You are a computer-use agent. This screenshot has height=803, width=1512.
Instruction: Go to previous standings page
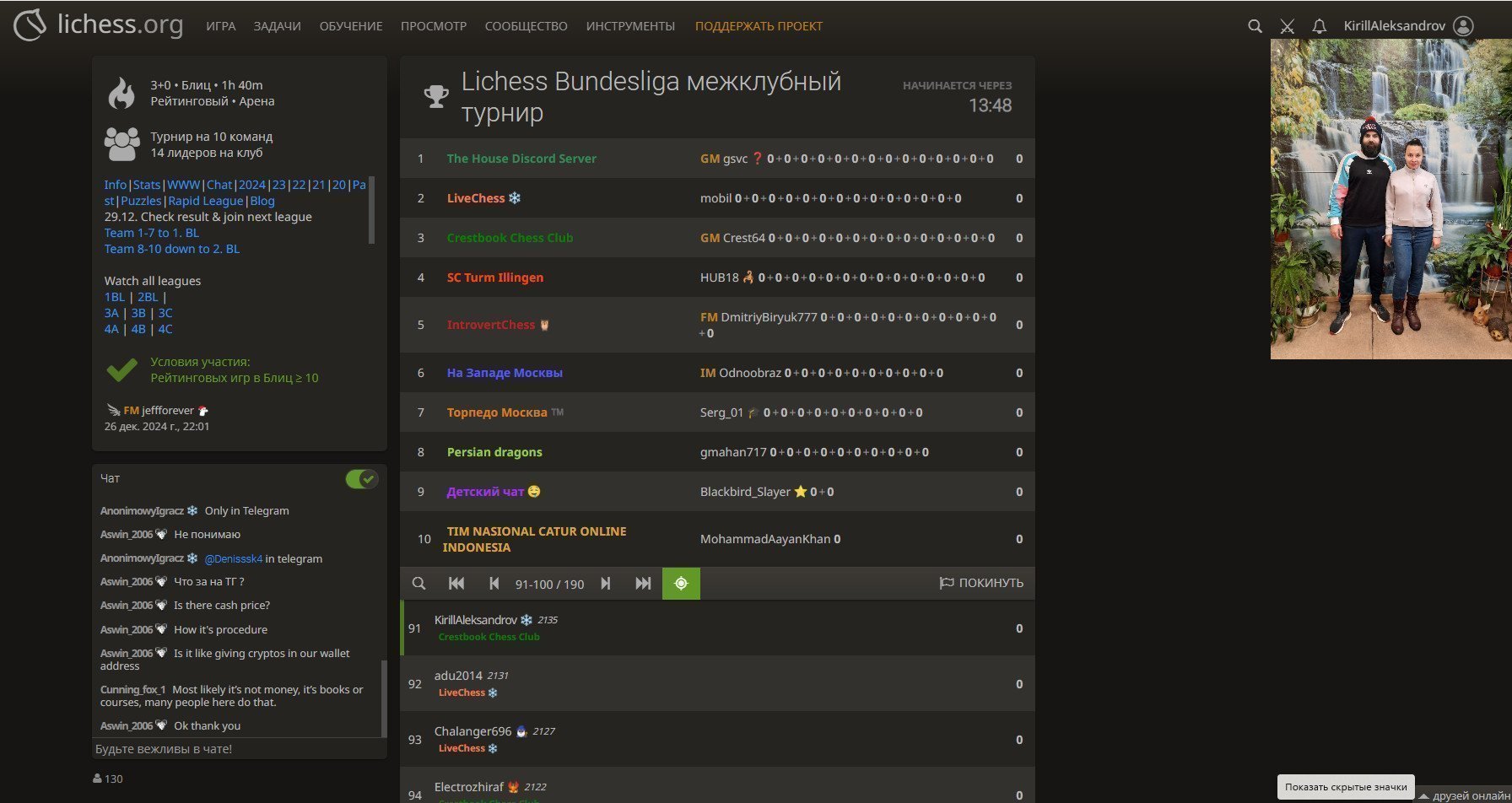(x=494, y=583)
